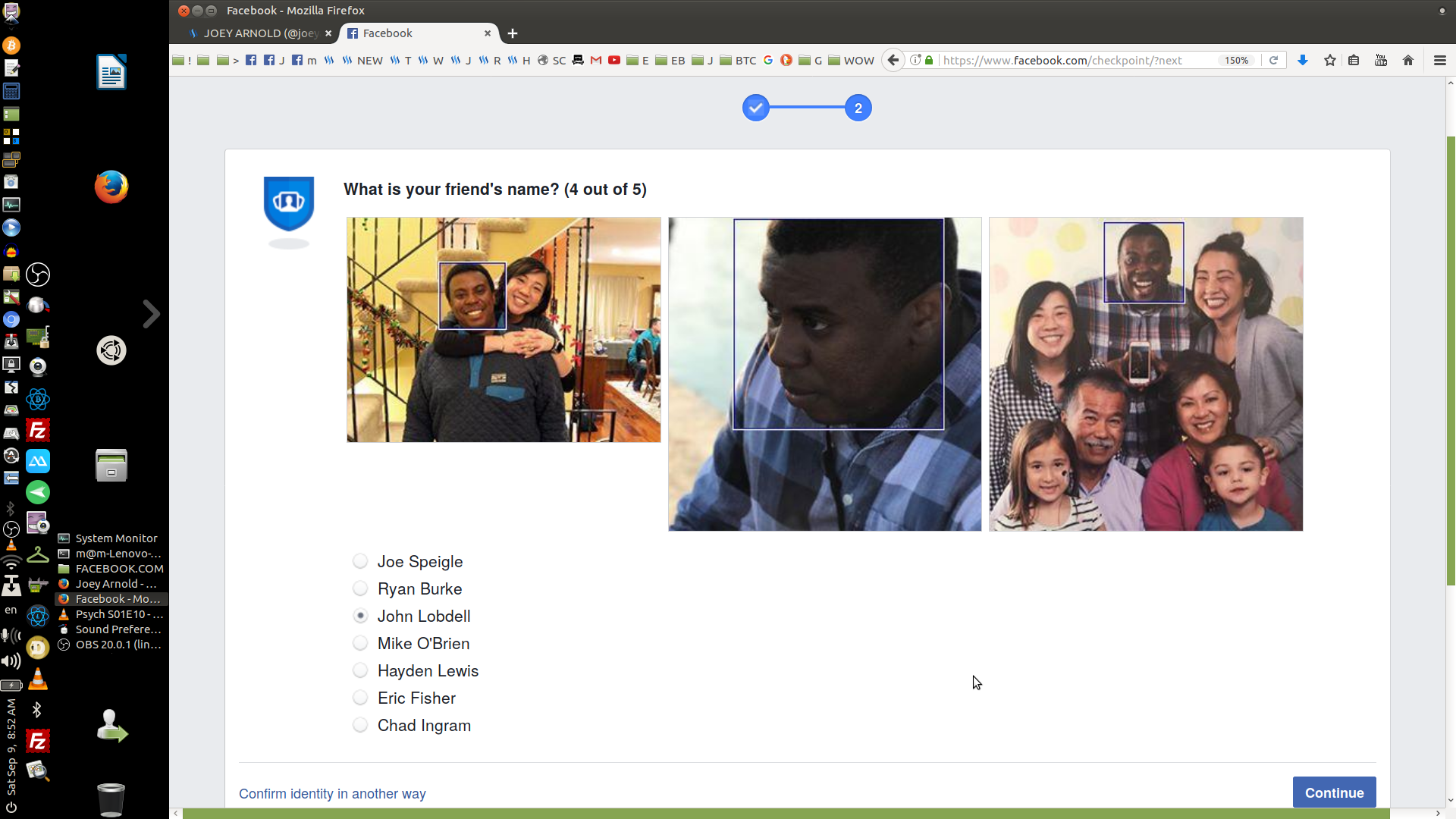Open the NEW bookmark in toolbar

(362, 60)
